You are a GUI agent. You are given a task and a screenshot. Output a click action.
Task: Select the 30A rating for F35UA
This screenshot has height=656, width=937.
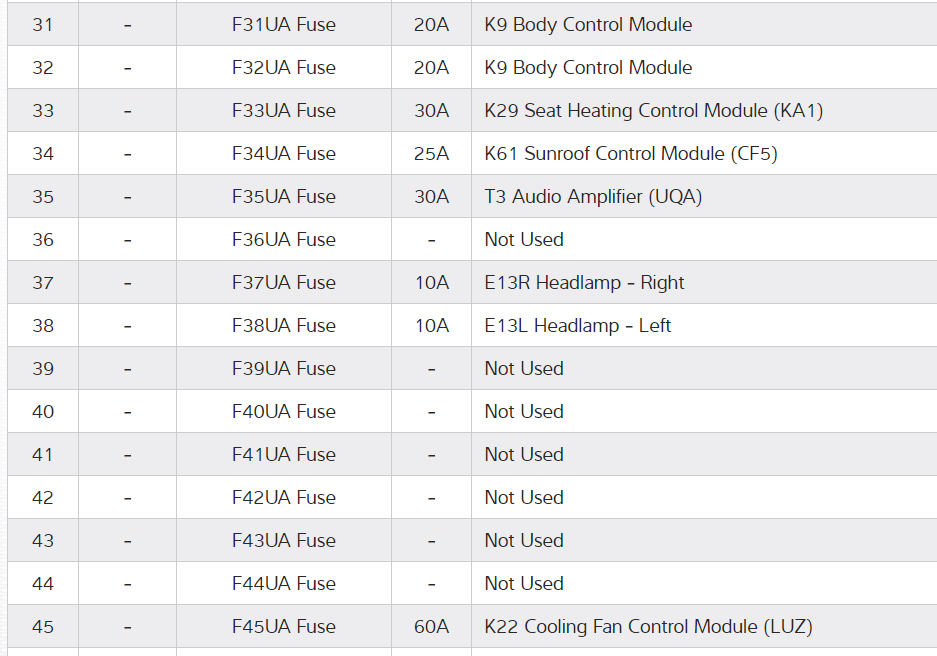pyautogui.click(x=431, y=197)
